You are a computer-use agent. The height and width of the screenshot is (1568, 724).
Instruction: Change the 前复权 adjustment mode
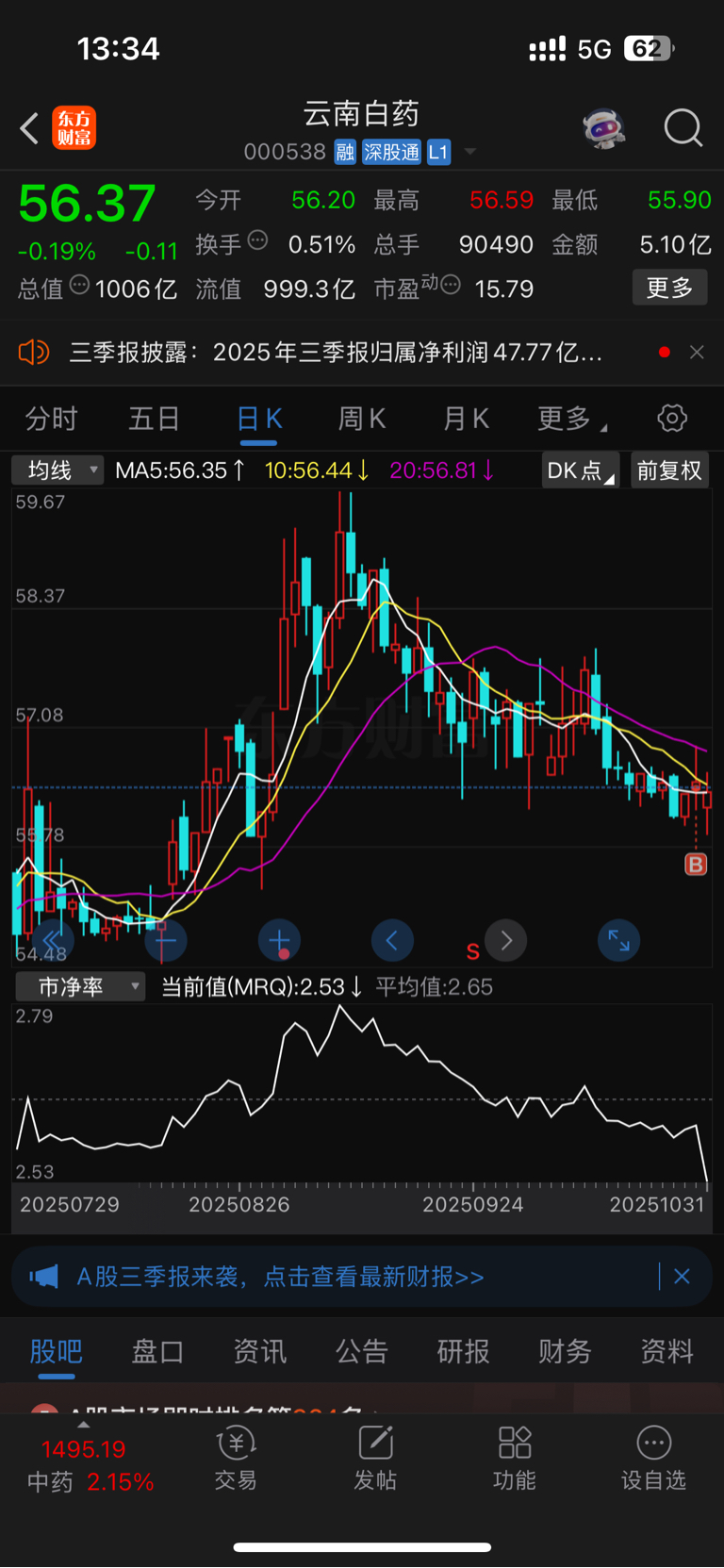point(669,470)
